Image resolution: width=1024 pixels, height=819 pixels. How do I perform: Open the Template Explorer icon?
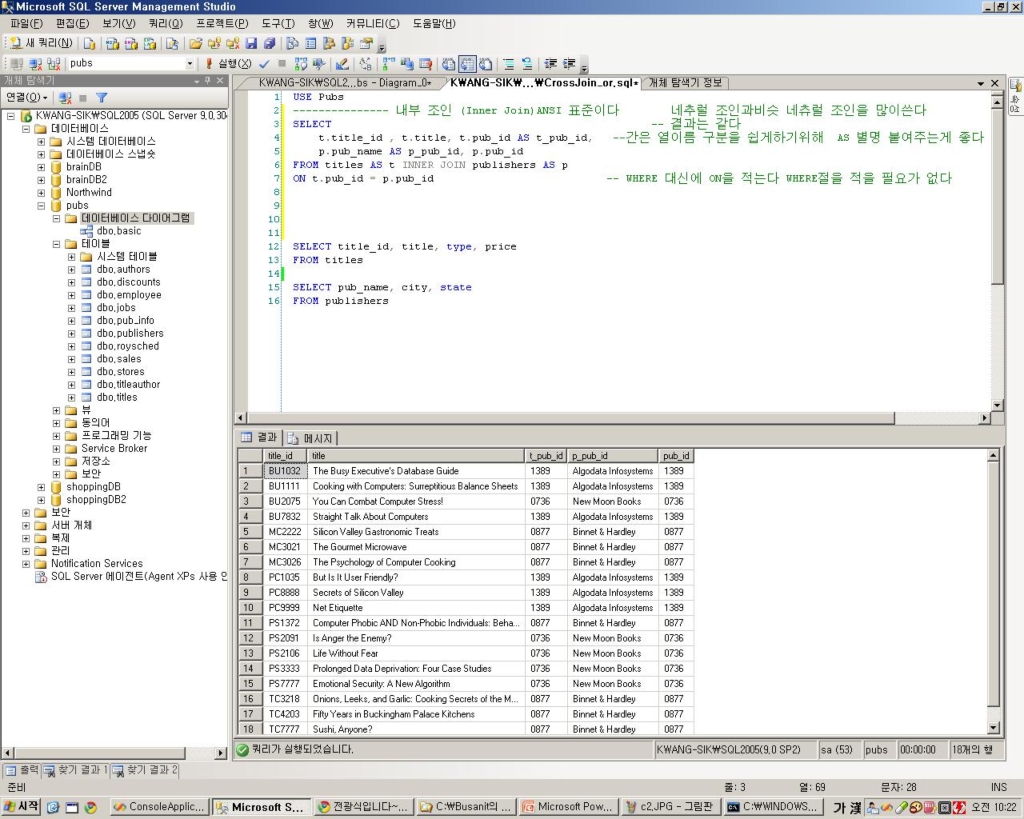pos(348,44)
